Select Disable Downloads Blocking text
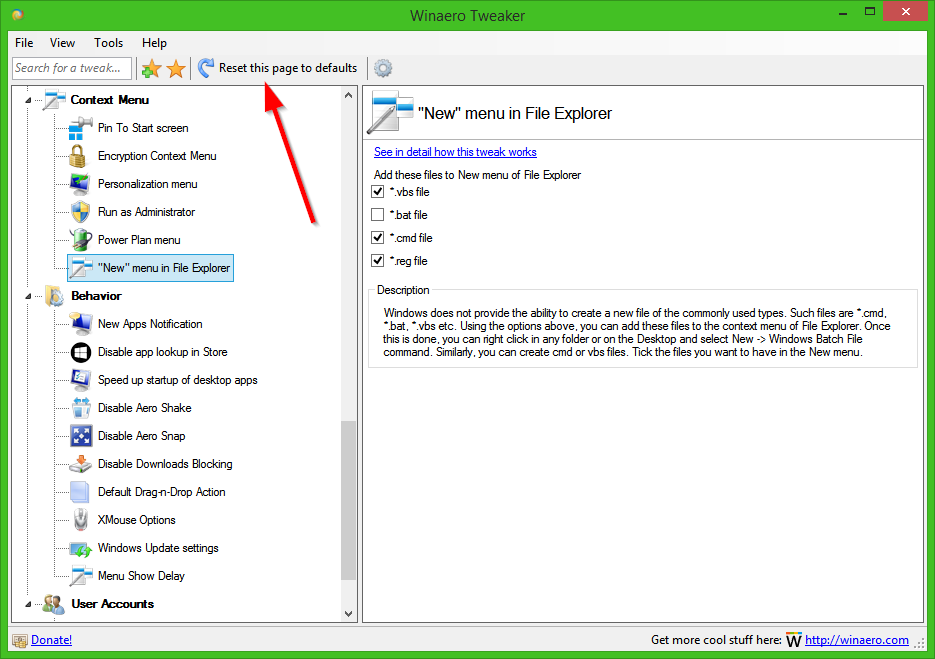The image size is (935, 659). (165, 465)
